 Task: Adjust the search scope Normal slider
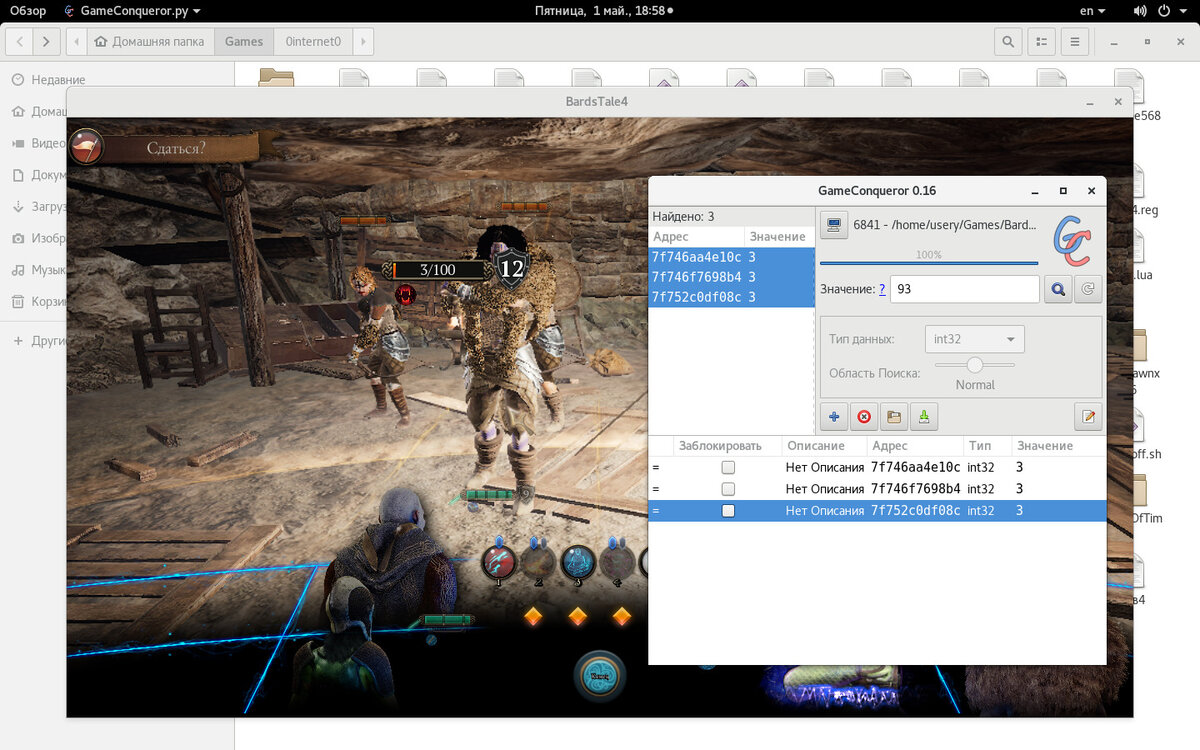click(975, 364)
